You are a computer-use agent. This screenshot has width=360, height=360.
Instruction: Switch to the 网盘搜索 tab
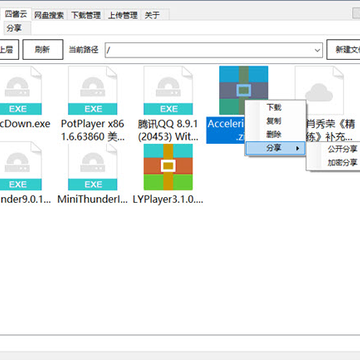click(49, 15)
